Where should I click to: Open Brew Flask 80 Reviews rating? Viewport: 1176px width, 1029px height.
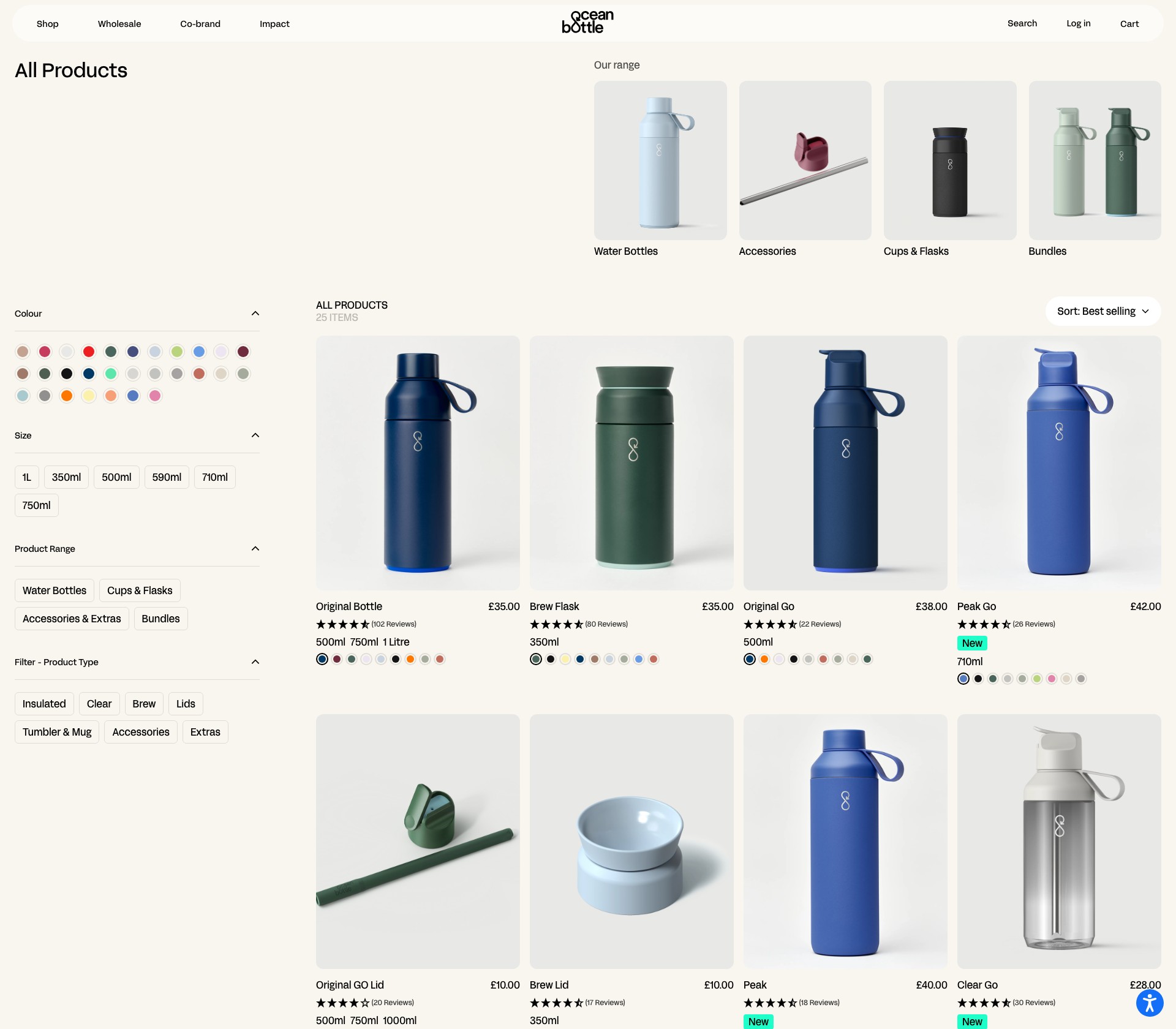(579, 624)
